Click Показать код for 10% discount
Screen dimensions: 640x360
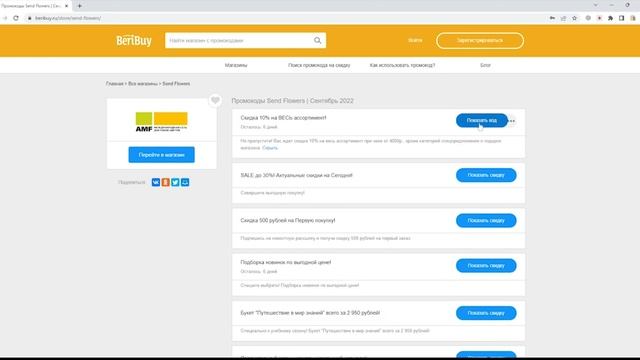click(482, 120)
